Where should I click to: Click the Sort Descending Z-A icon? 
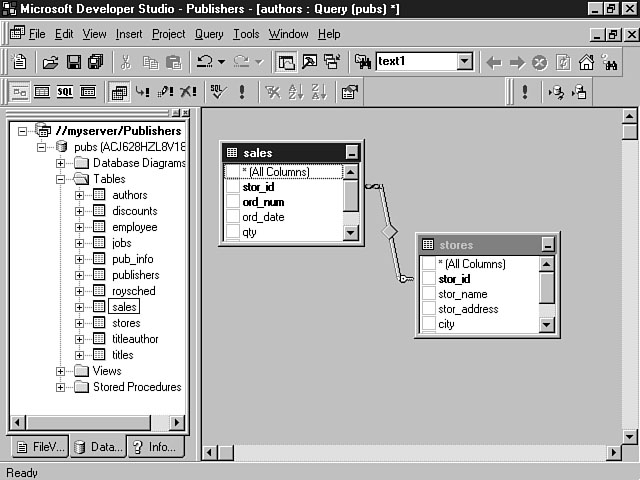tap(319, 92)
